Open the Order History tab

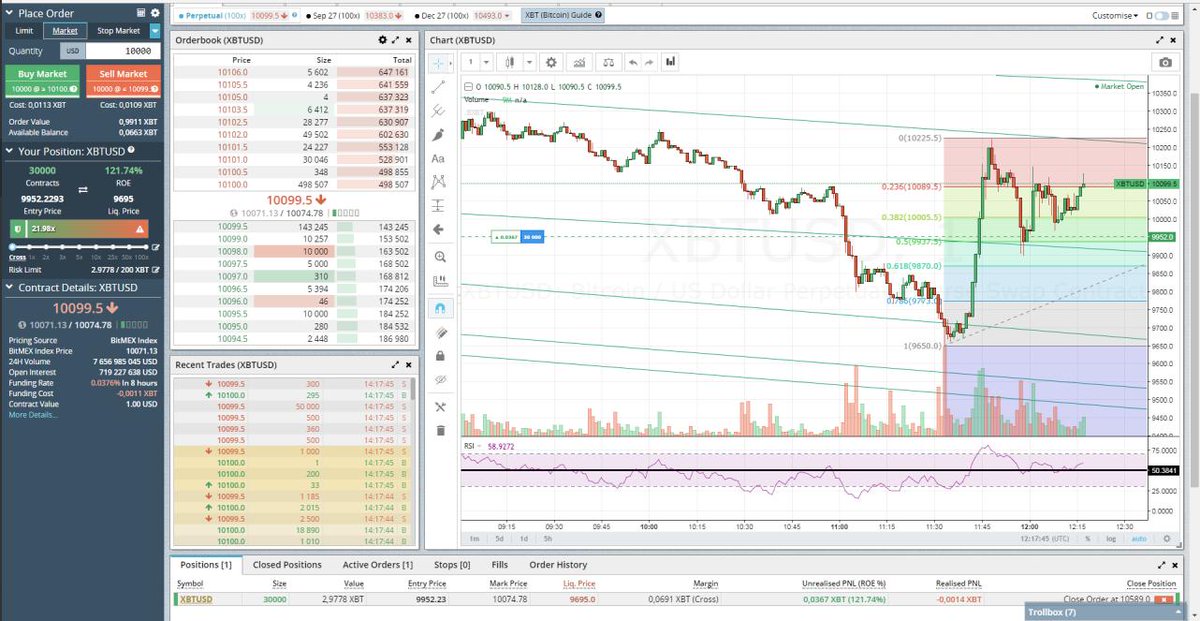[558, 565]
